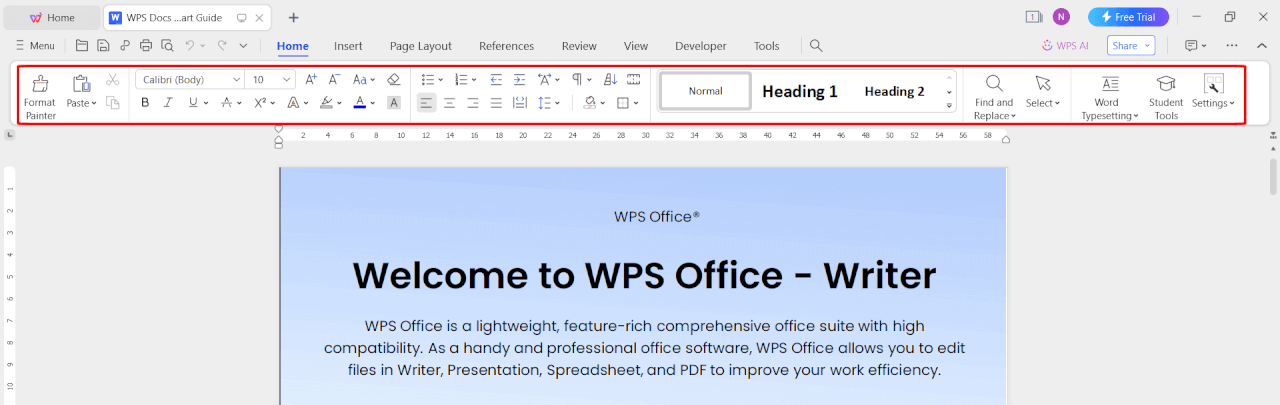Open the References tab
This screenshot has height=405, width=1280.
point(506,46)
